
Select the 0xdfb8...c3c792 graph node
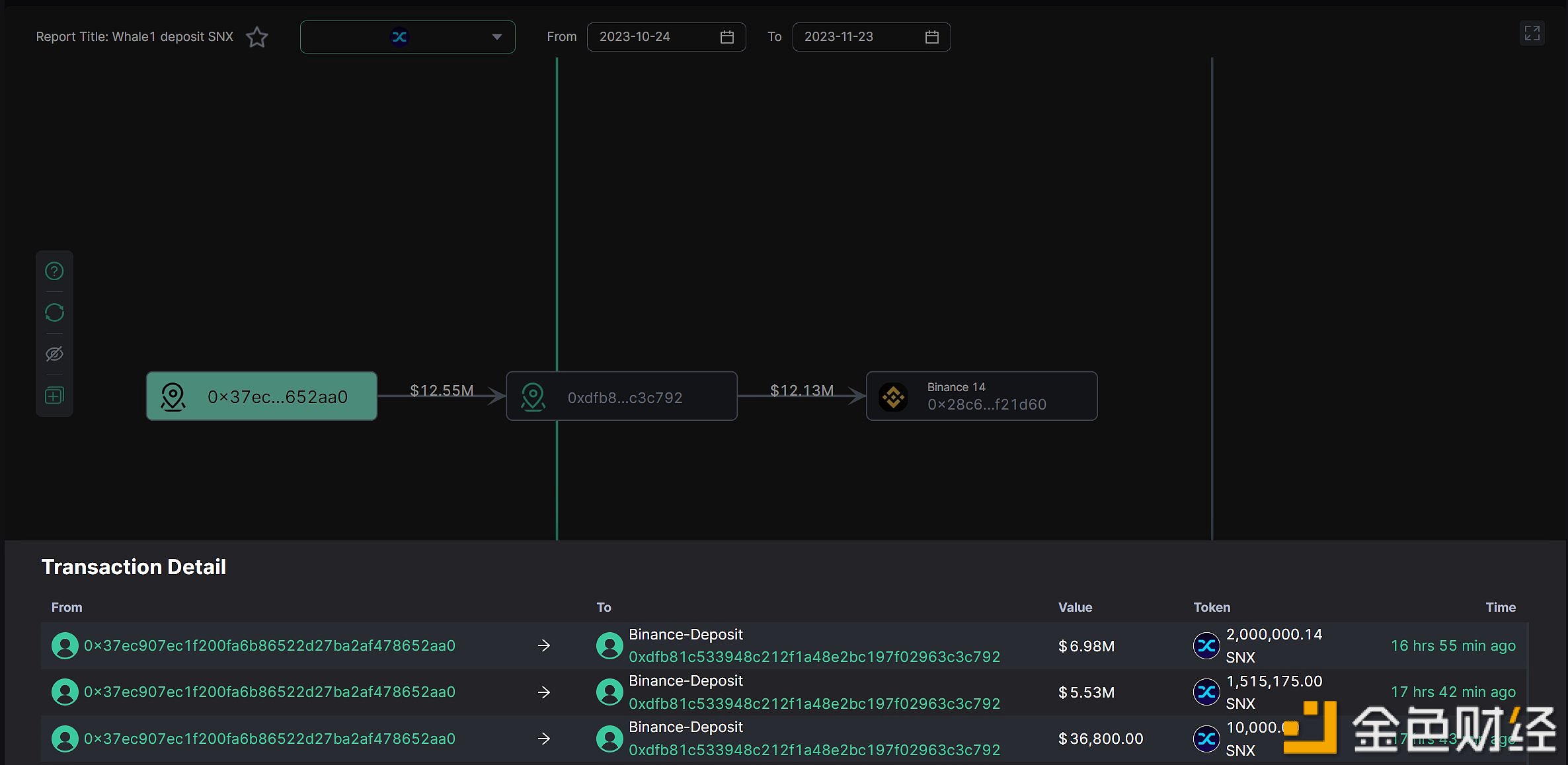click(x=621, y=396)
